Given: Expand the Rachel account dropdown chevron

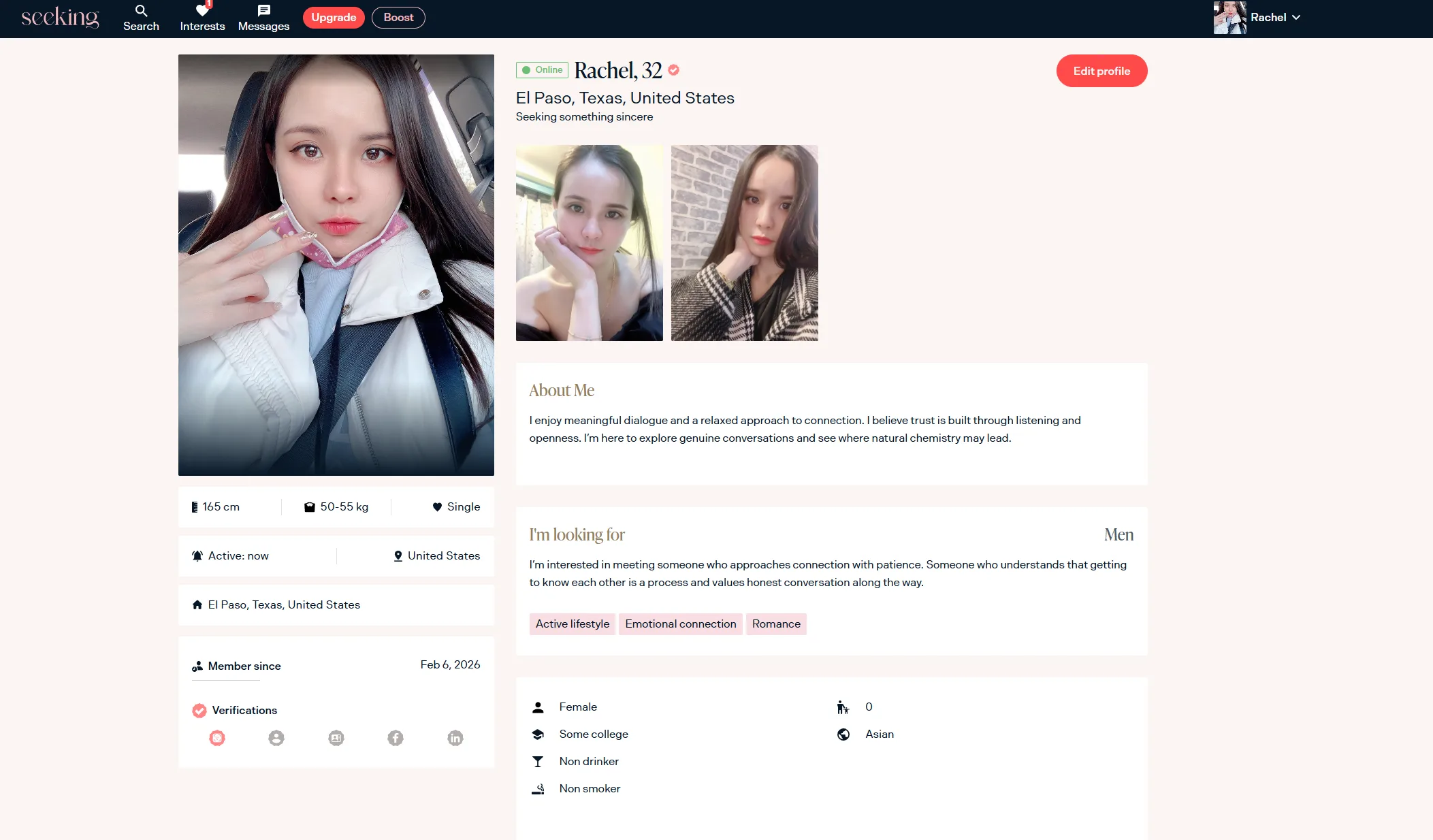Looking at the screenshot, I should point(1296,18).
